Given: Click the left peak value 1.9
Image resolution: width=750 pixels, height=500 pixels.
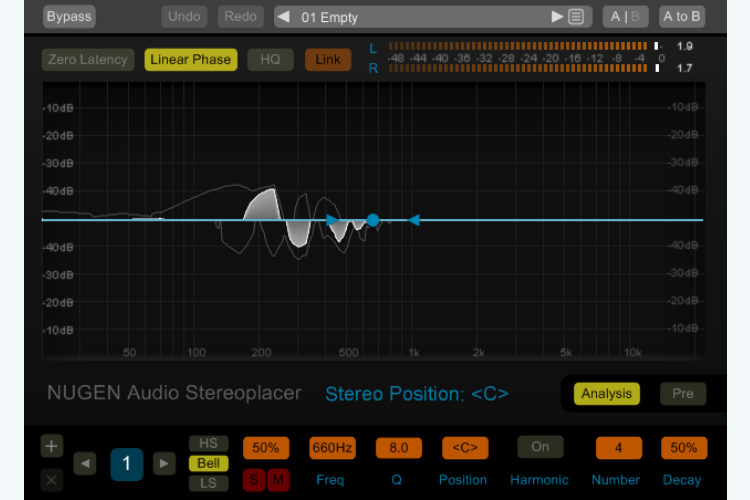Looking at the screenshot, I should tap(684, 46).
